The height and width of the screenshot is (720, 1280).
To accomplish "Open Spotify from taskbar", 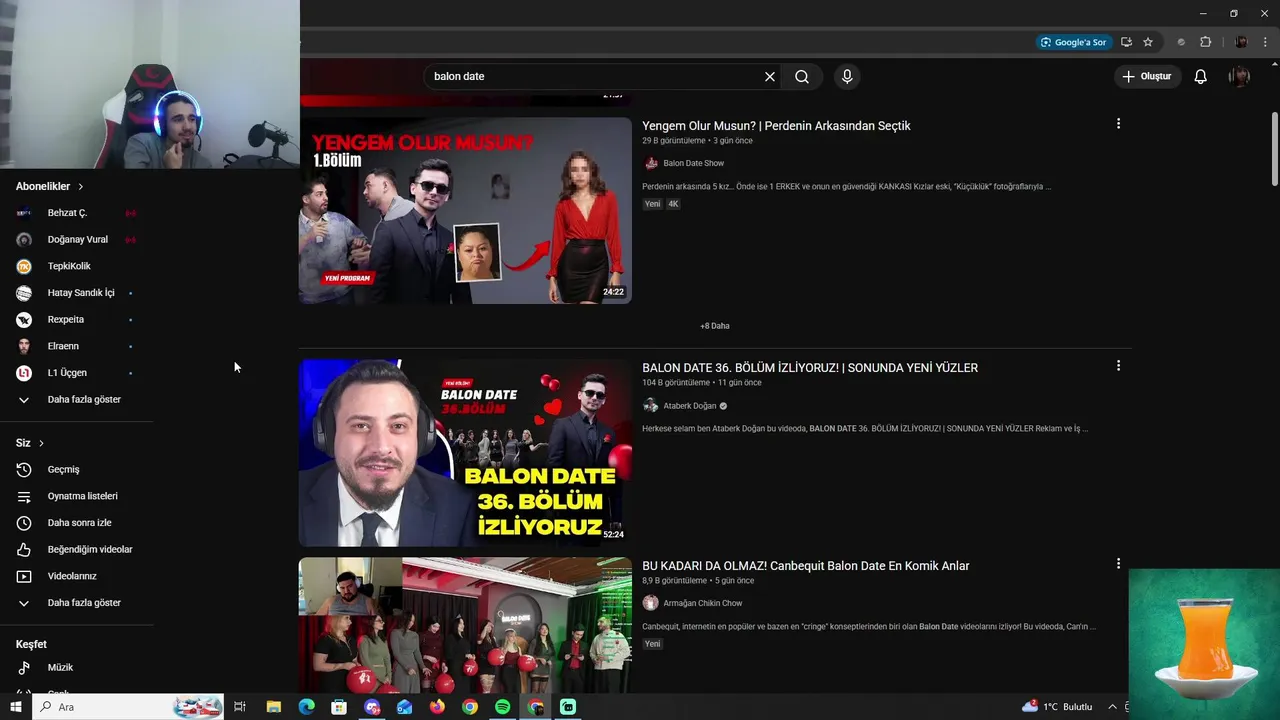I will pyautogui.click(x=503, y=707).
